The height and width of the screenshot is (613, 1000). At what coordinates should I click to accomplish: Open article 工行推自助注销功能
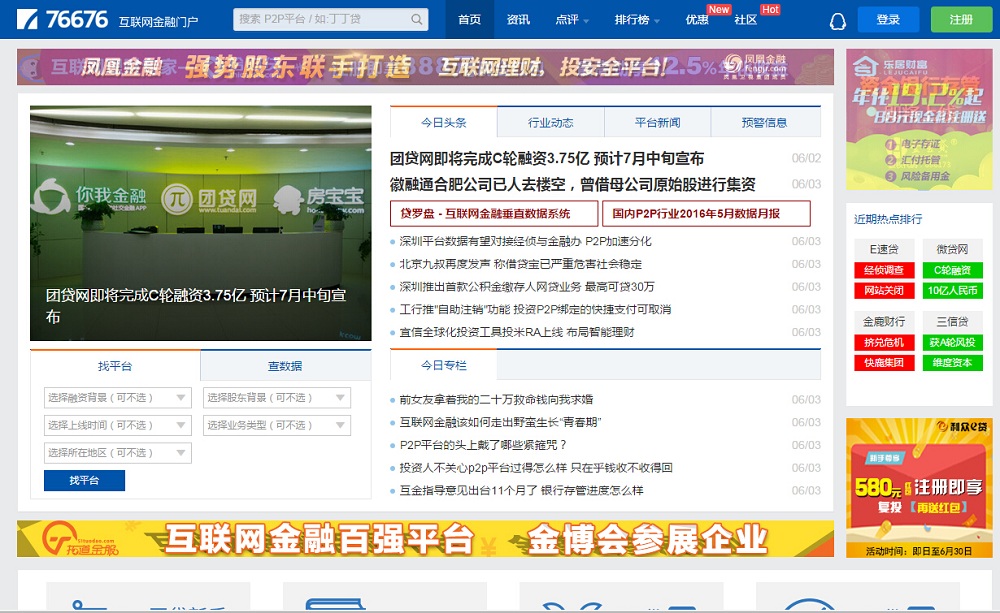[x=535, y=309]
